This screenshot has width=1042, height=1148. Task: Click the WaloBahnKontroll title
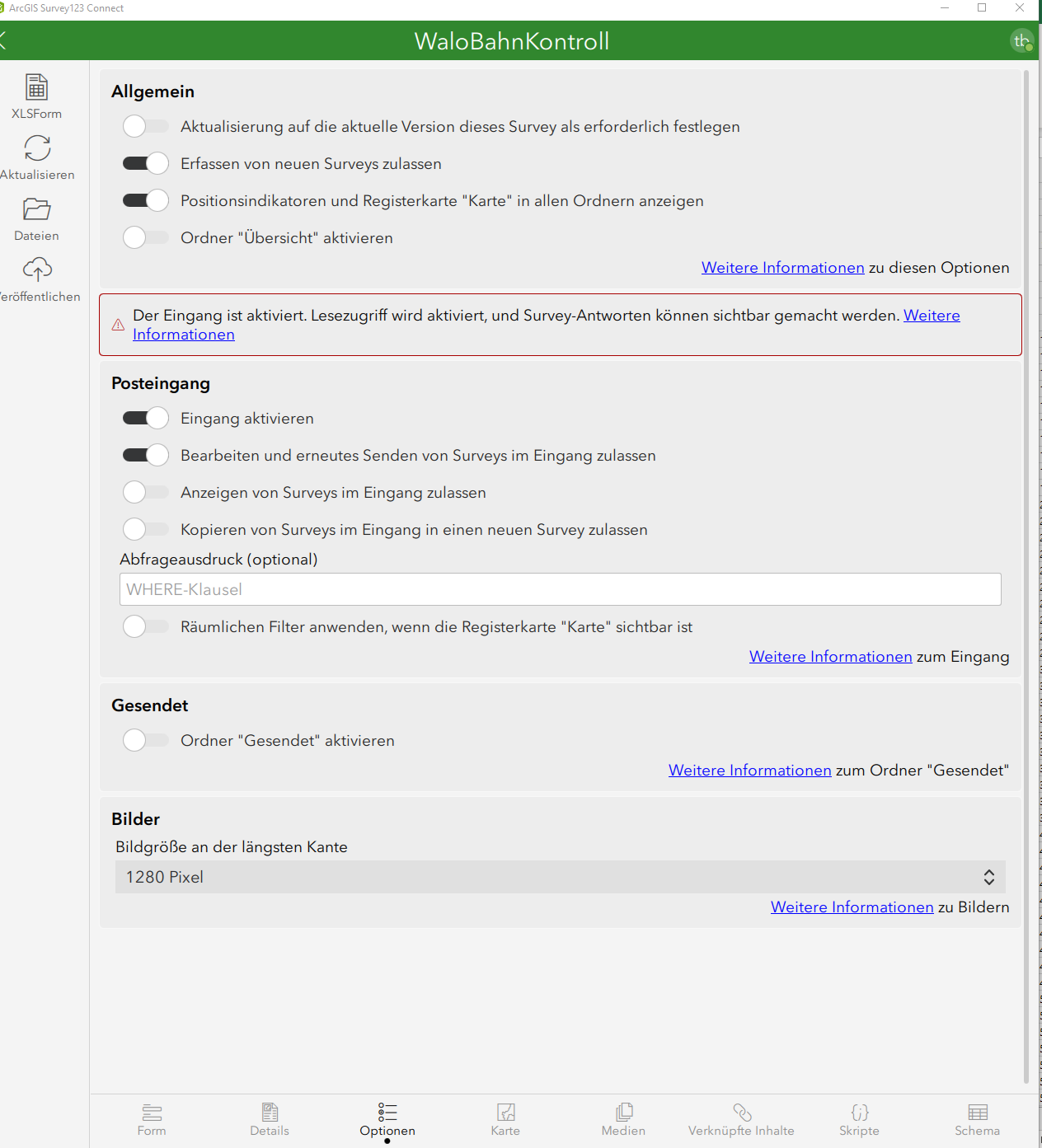[512, 41]
